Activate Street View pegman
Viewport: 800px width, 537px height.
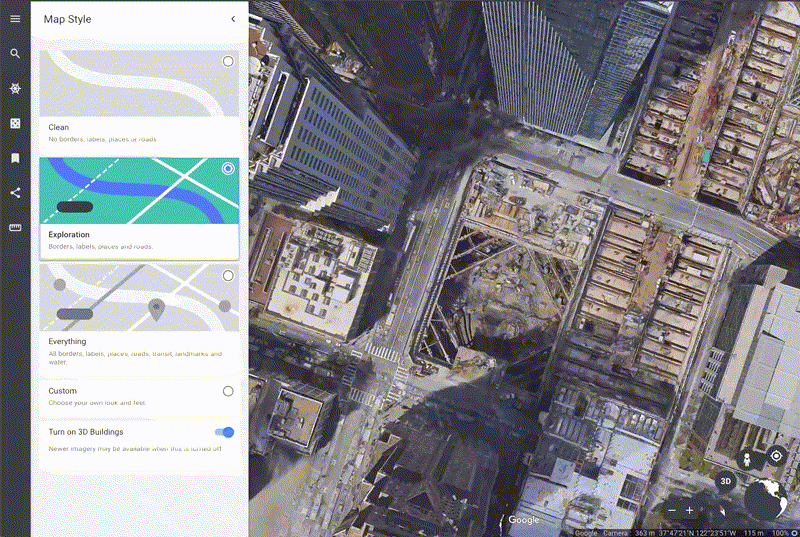click(746, 459)
